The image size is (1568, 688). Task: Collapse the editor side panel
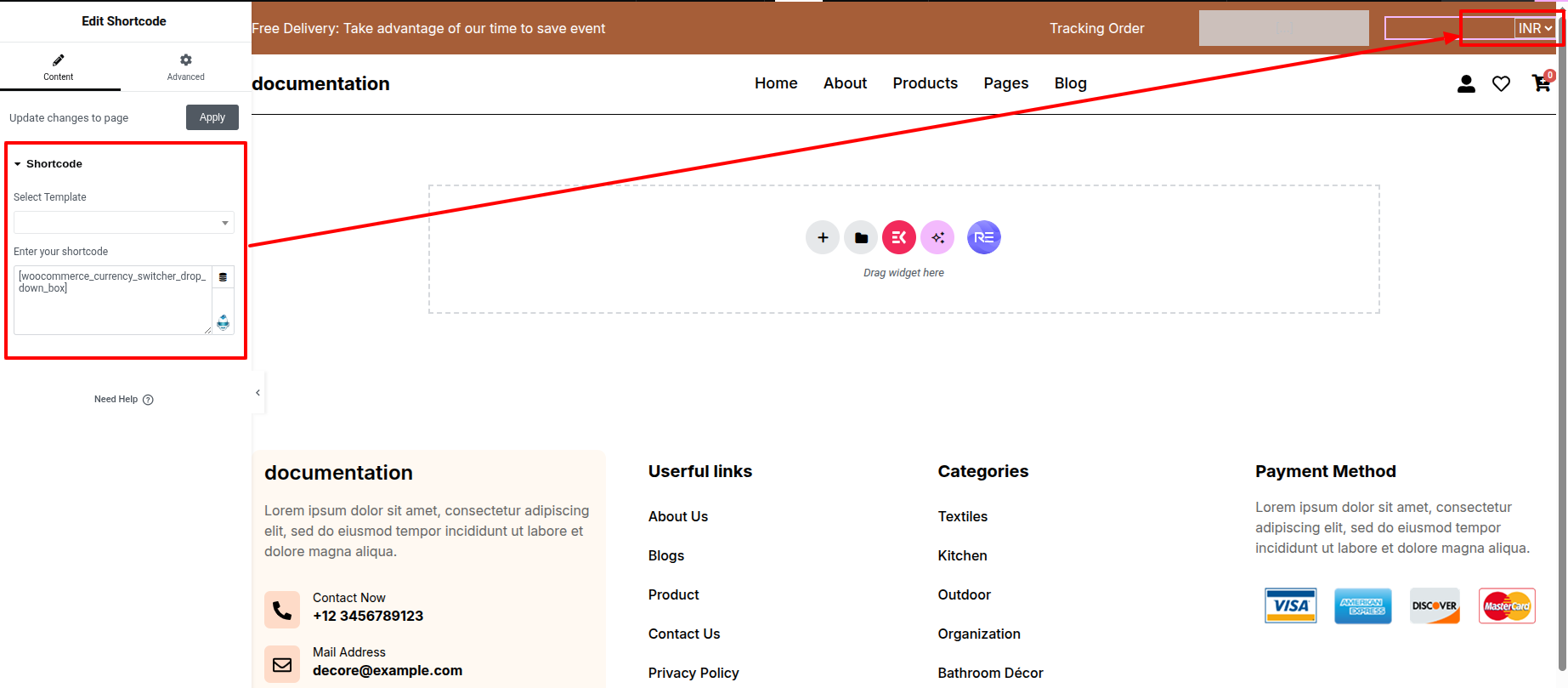[x=258, y=392]
